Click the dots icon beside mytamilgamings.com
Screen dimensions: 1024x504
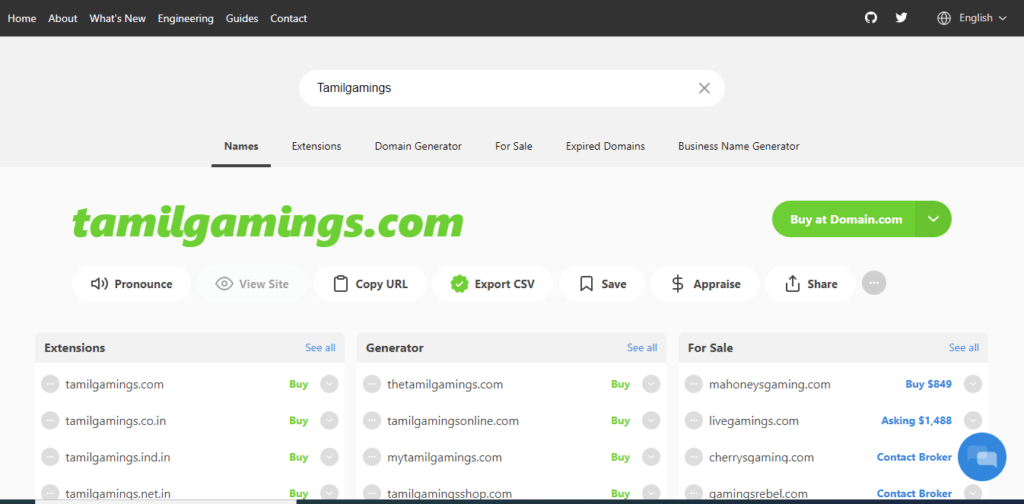[372, 457]
